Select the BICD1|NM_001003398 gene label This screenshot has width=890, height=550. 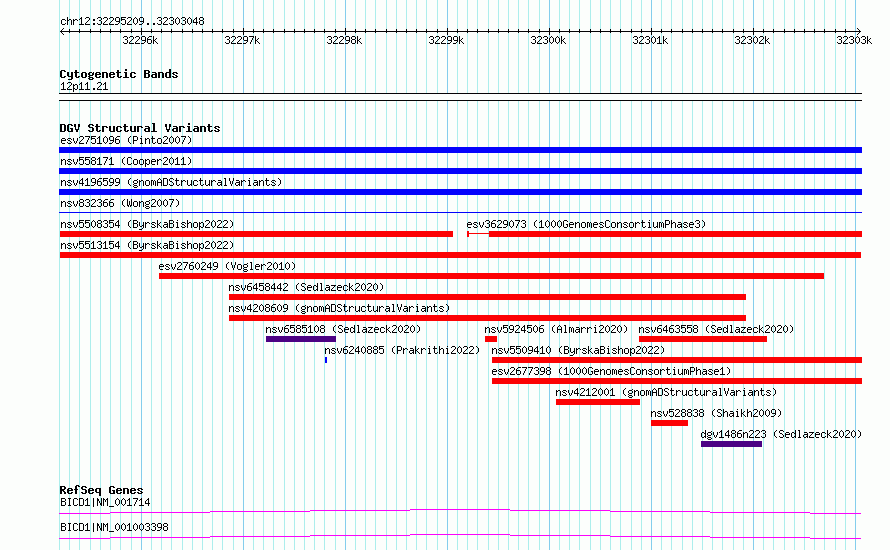pos(114,527)
